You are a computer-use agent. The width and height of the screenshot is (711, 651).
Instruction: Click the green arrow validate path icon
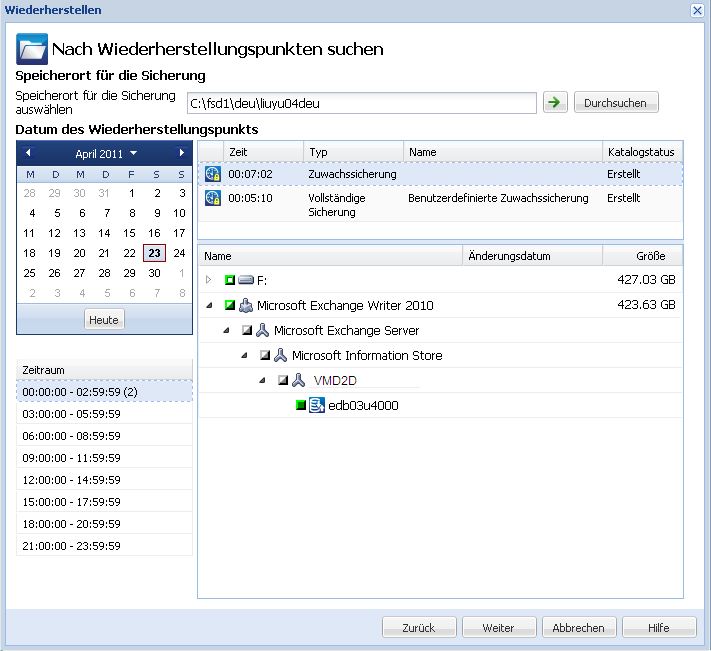[x=554, y=102]
